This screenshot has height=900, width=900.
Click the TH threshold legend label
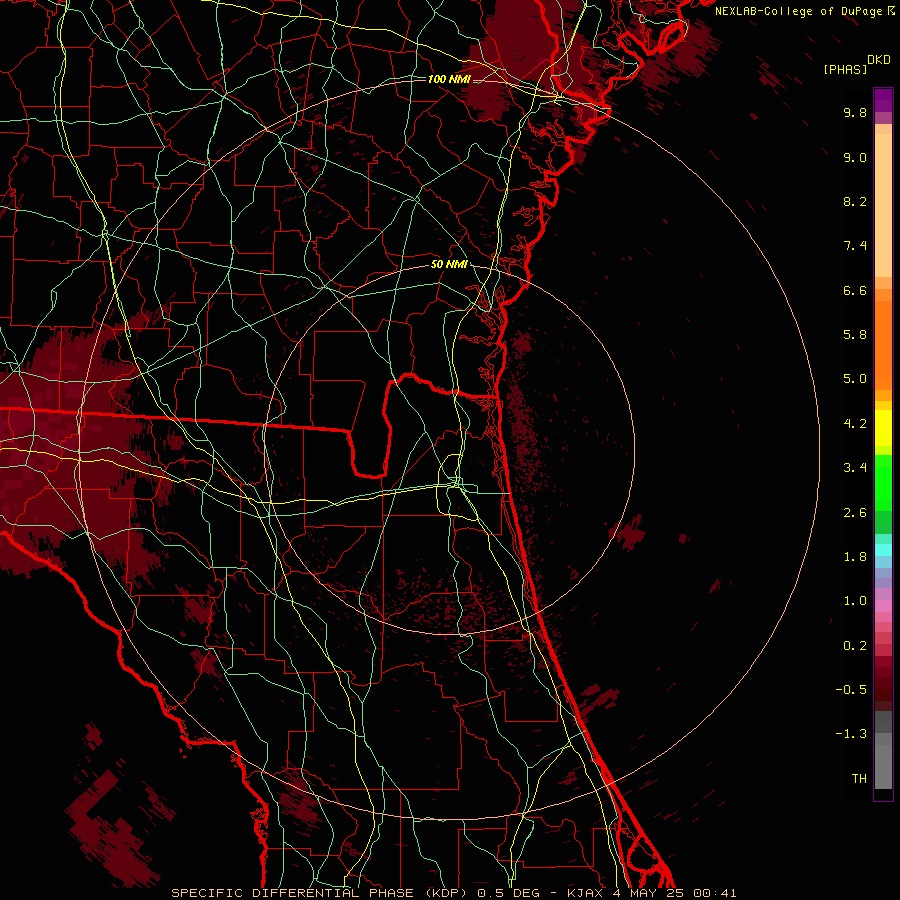pyautogui.click(x=859, y=779)
